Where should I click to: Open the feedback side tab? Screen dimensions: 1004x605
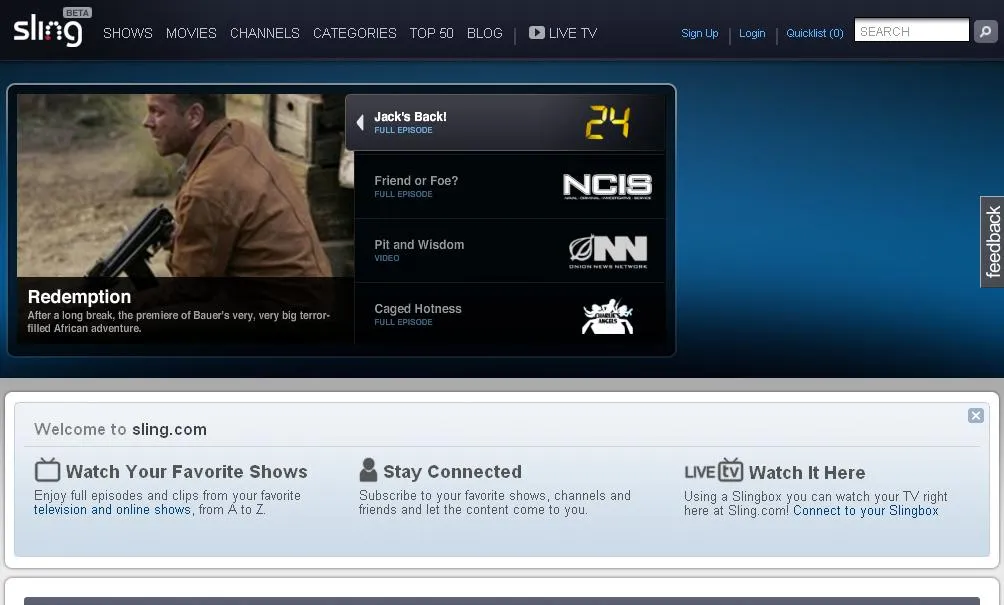pyautogui.click(x=992, y=242)
